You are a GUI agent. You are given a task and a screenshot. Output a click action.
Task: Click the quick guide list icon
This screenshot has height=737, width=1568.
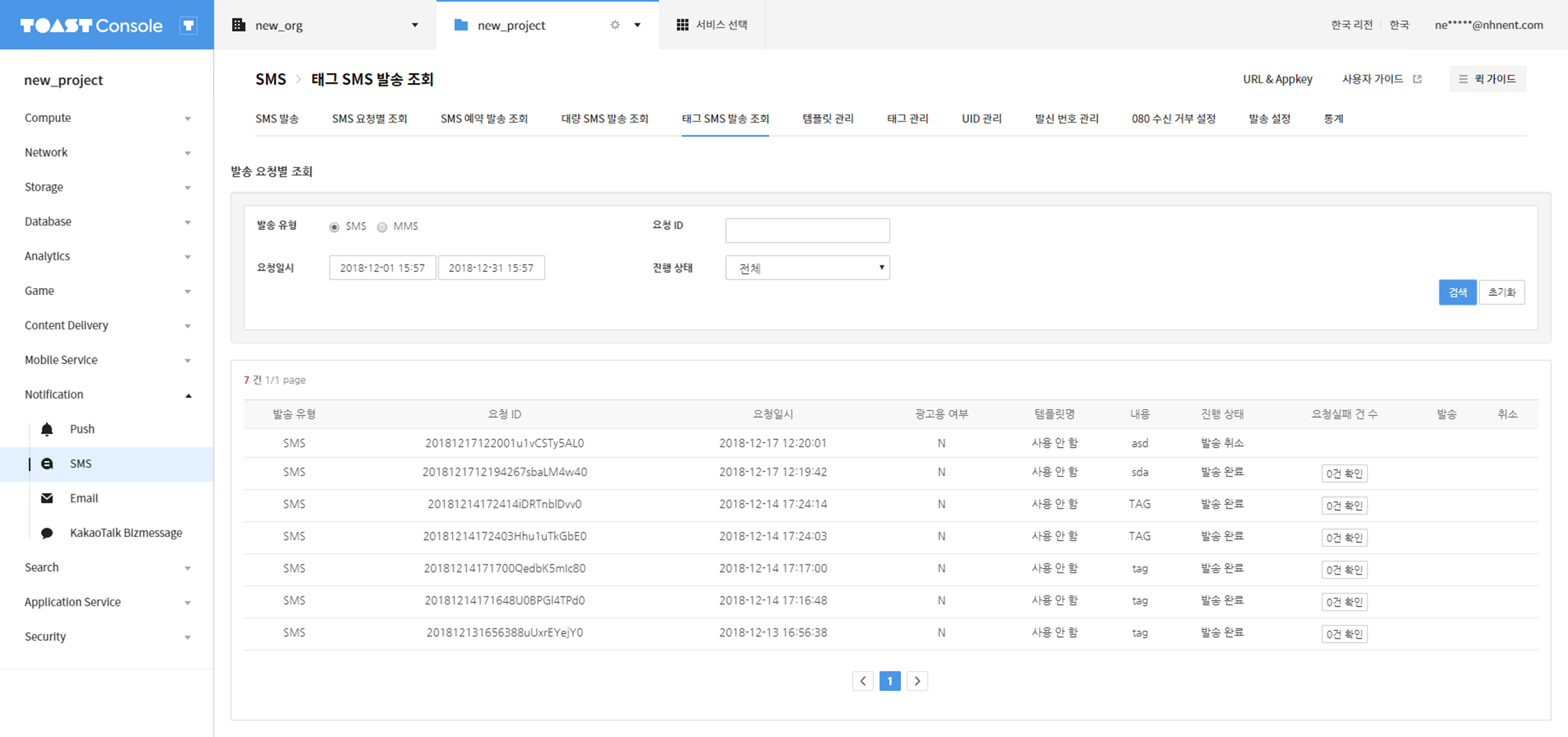pyautogui.click(x=1463, y=79)
